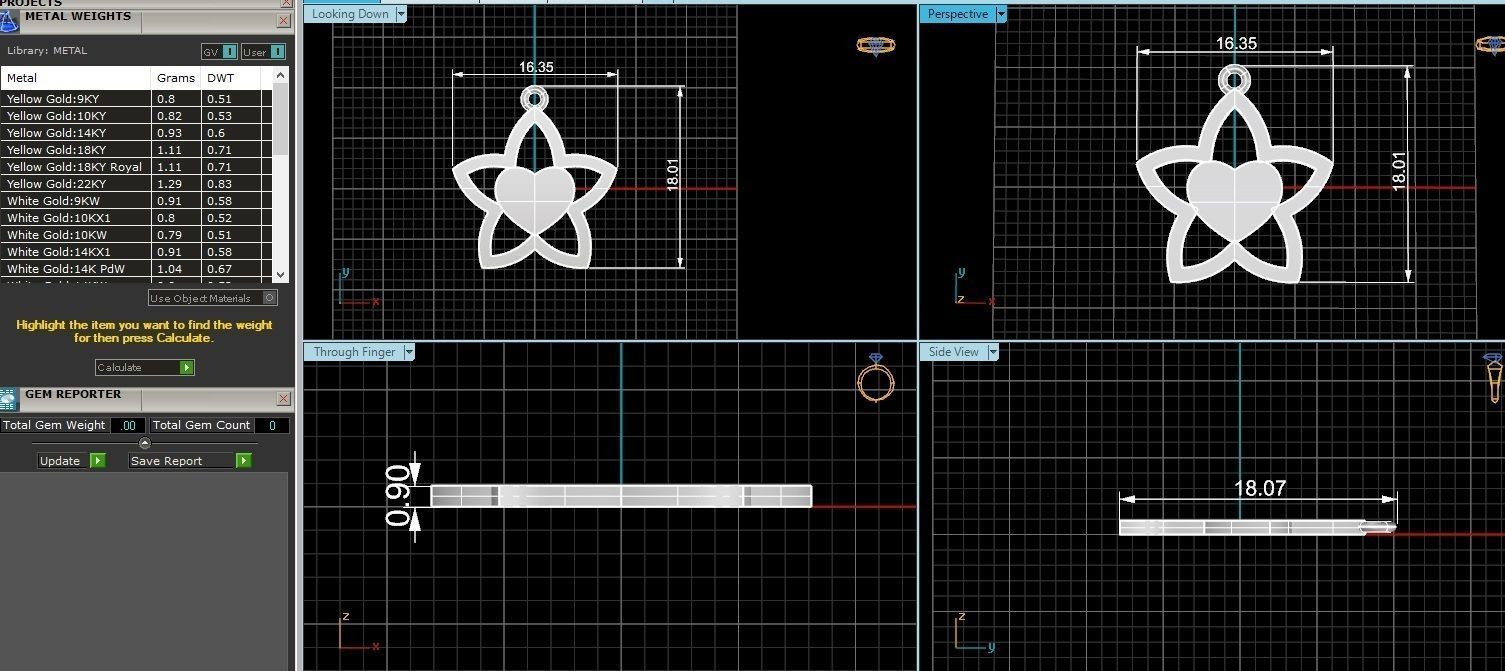Close the Gem Reporter panel

pos(284,398)
